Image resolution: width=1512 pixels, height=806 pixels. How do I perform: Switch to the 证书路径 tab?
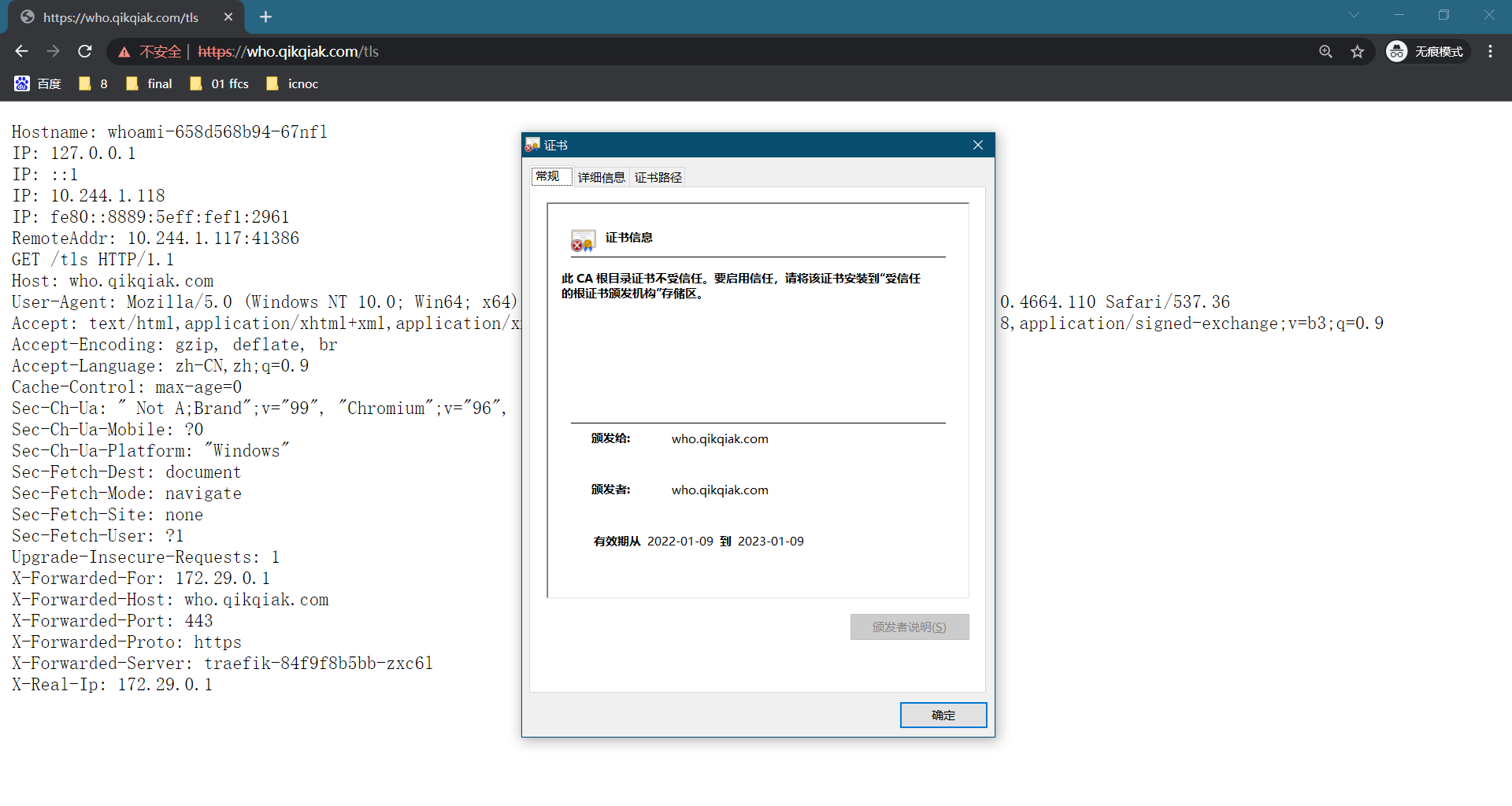tap(658, 177)
